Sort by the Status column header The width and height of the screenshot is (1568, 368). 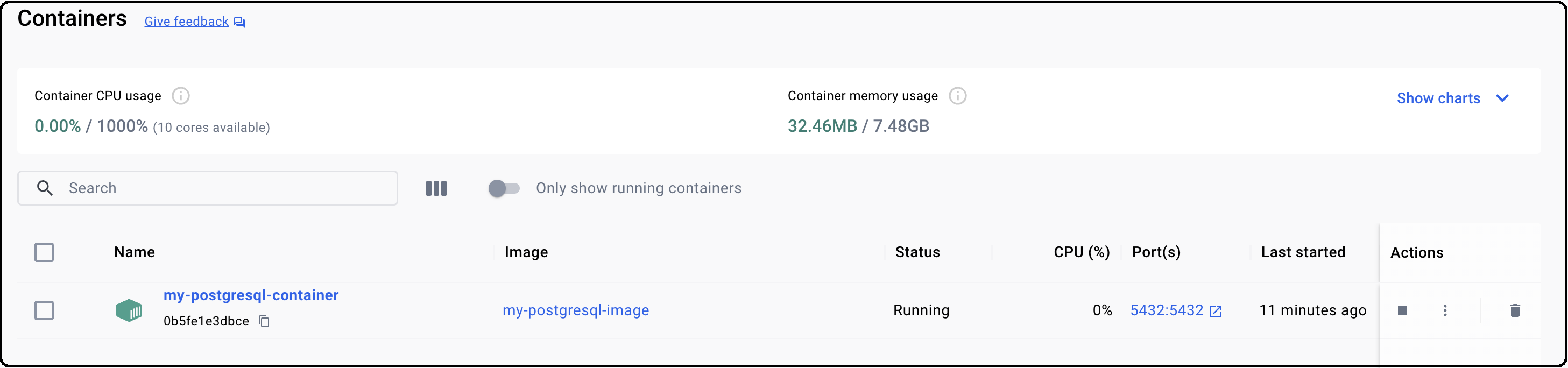coord(917,252)
